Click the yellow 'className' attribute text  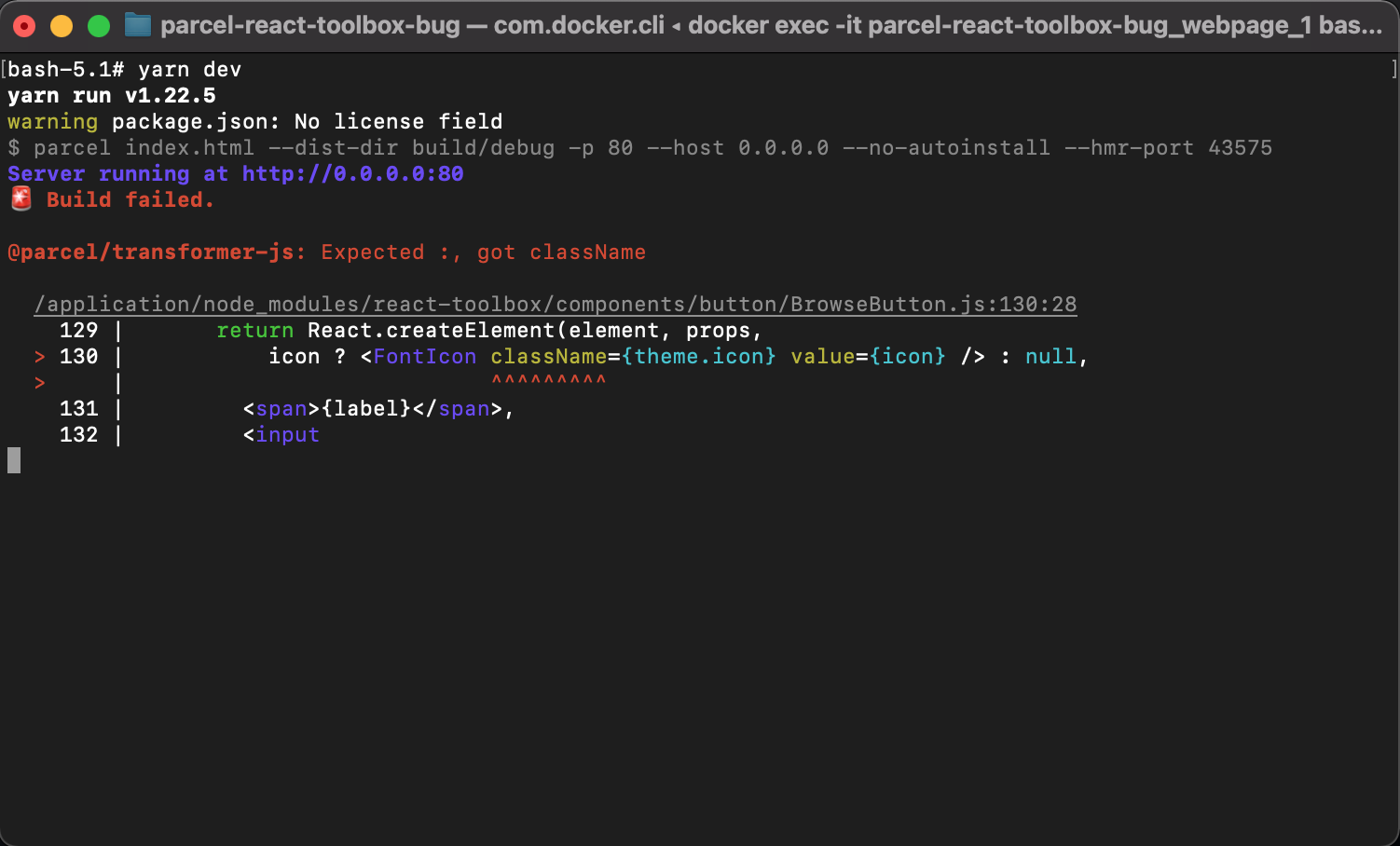pyautogui.click(x=549, y=356)
